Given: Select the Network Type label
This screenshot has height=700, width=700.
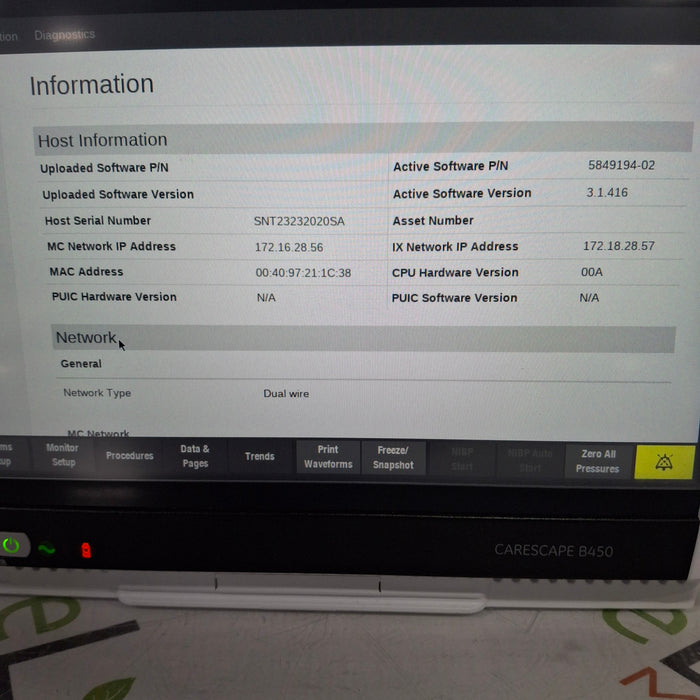Looking at the screenshot, I should coord(97,393).
